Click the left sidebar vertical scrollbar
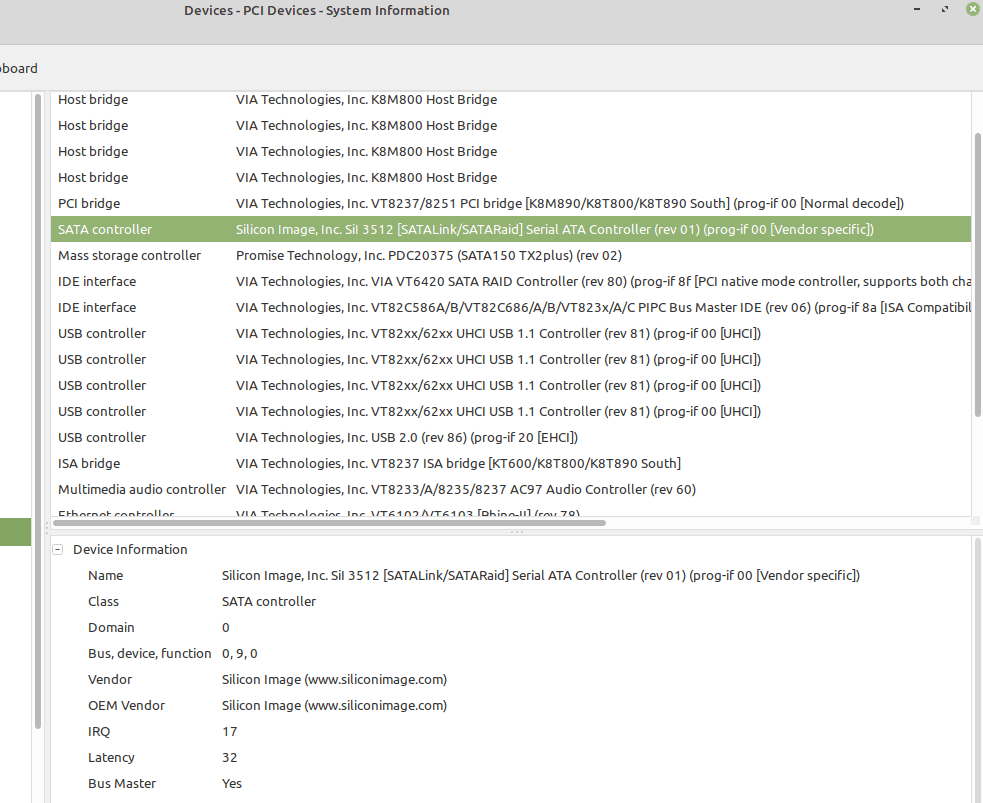Image resolution: width=983 pixels, height=803 pixels. pyautogui.click(x=38, y=411)
